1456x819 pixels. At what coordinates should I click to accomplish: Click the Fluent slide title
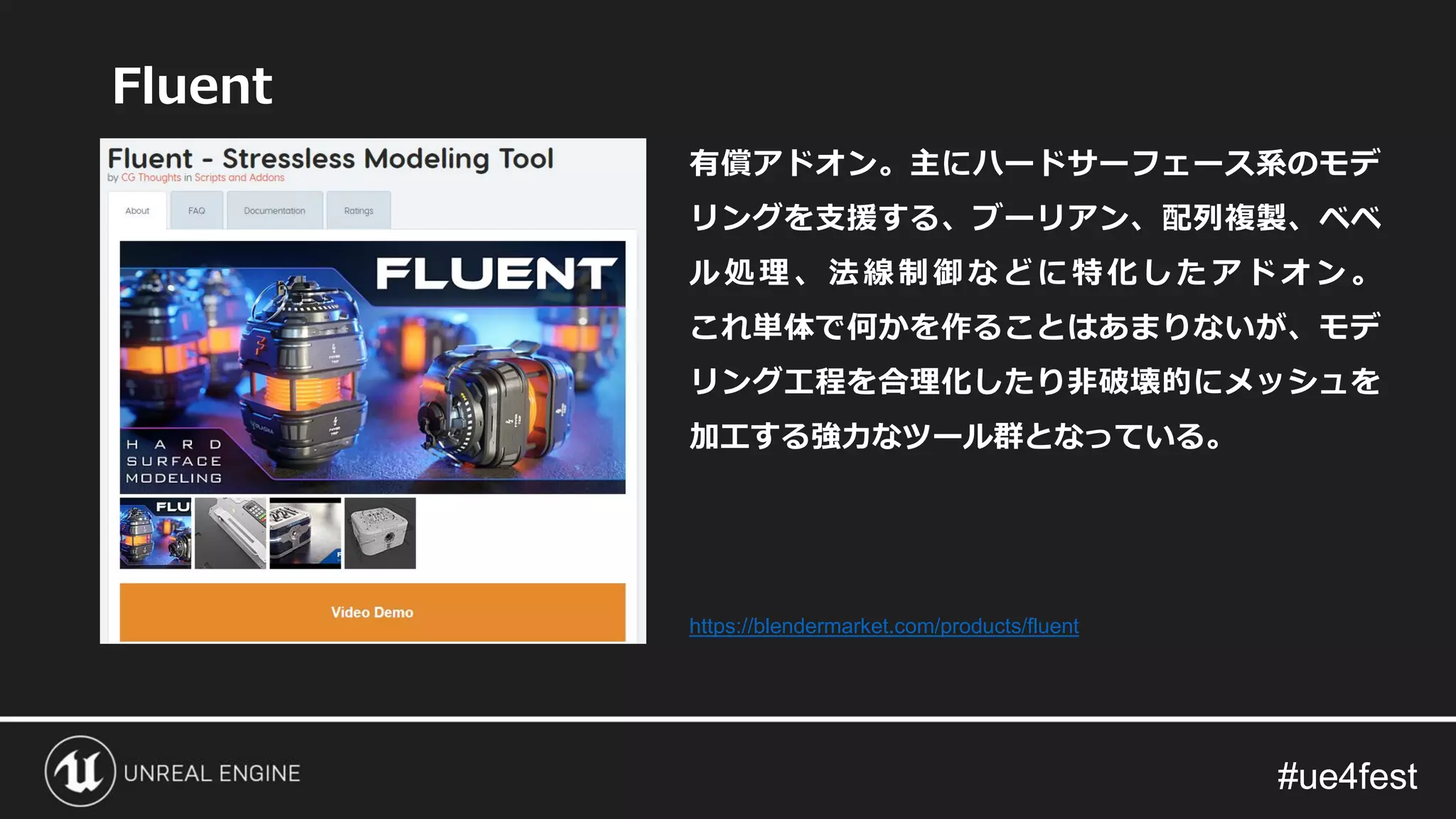[x=192, y=87]
